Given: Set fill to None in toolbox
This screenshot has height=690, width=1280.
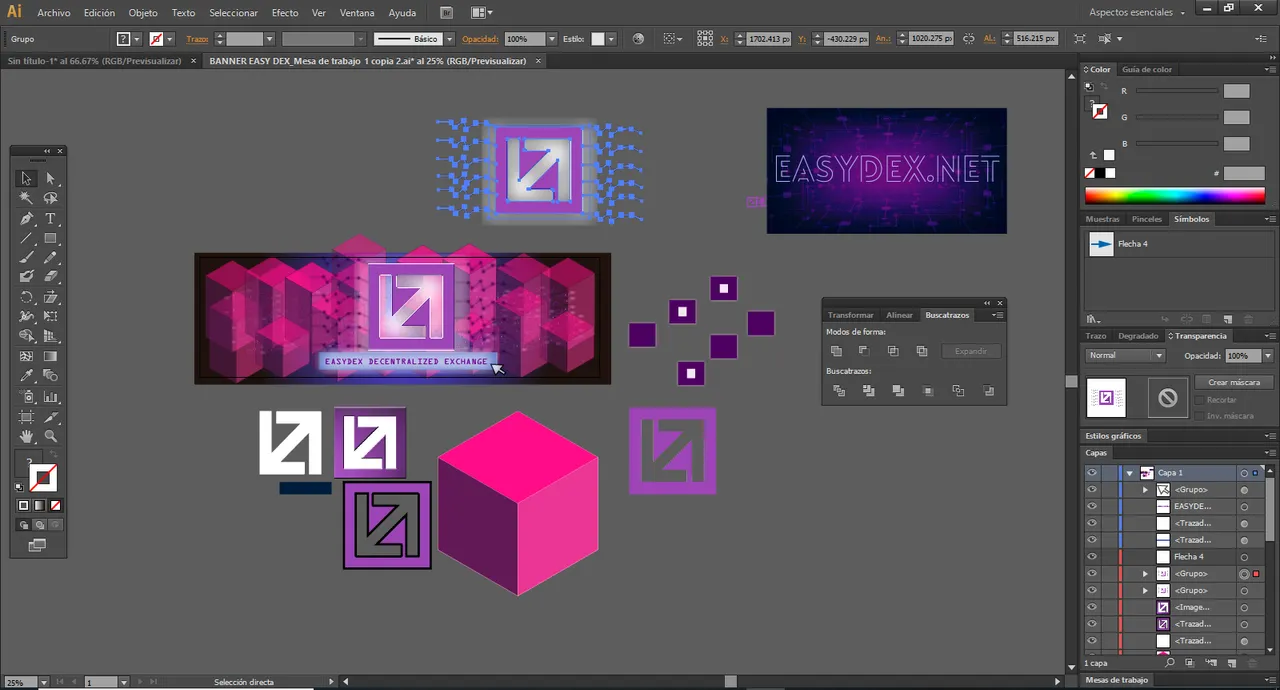Looking at the screenshot, I should 56,506.
